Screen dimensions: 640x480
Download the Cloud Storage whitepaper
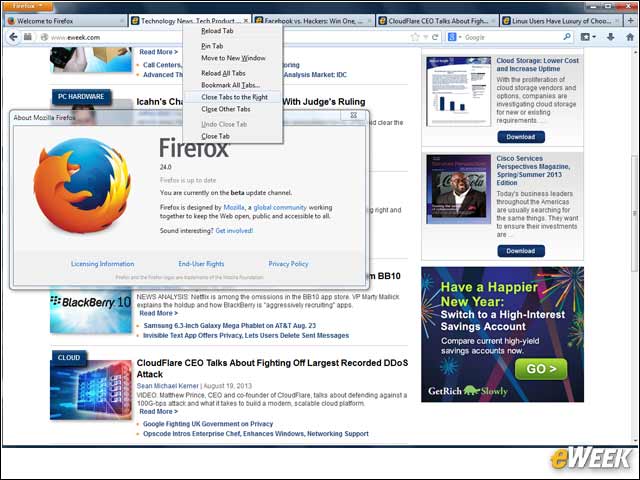pos(520,137)
